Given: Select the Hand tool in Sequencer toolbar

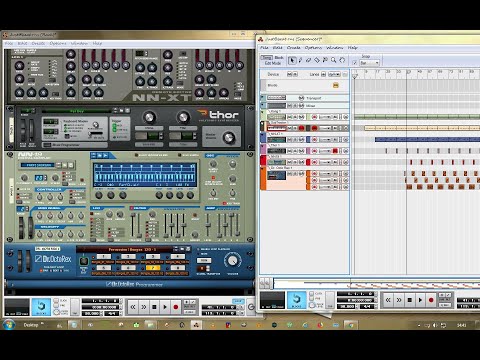Looking at the screenshot, I should click(x=342, y=60).
